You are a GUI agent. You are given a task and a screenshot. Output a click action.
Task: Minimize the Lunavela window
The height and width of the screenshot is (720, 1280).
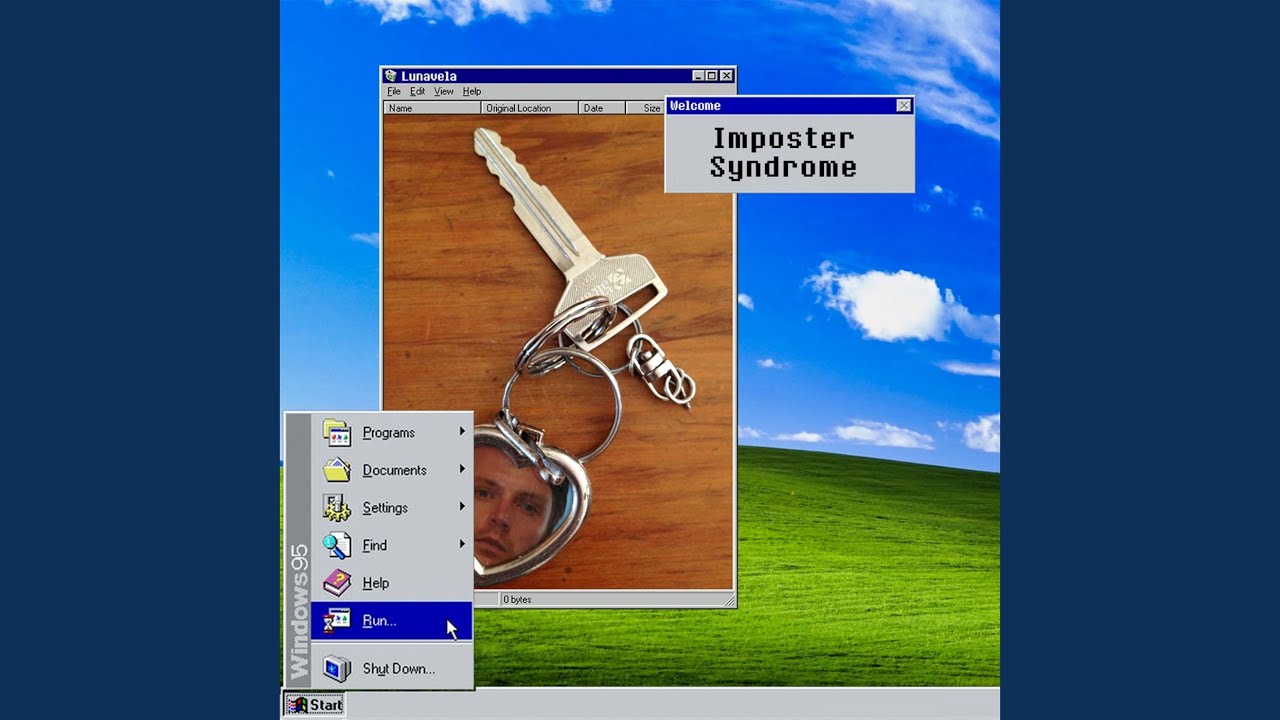coord(698,76)
